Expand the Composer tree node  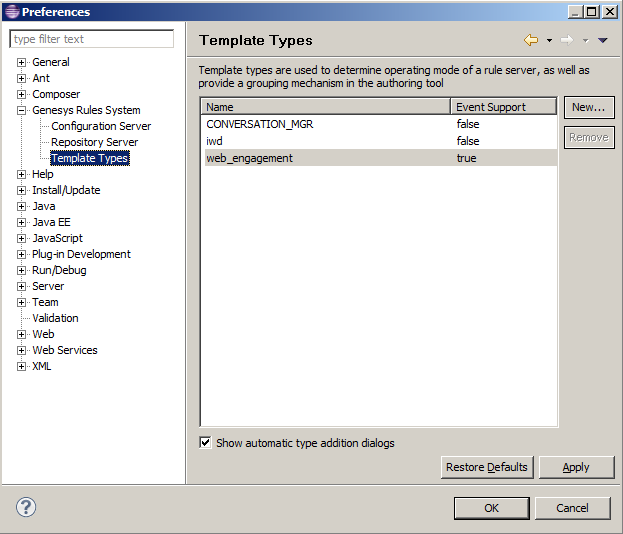(x=21, y=95)
